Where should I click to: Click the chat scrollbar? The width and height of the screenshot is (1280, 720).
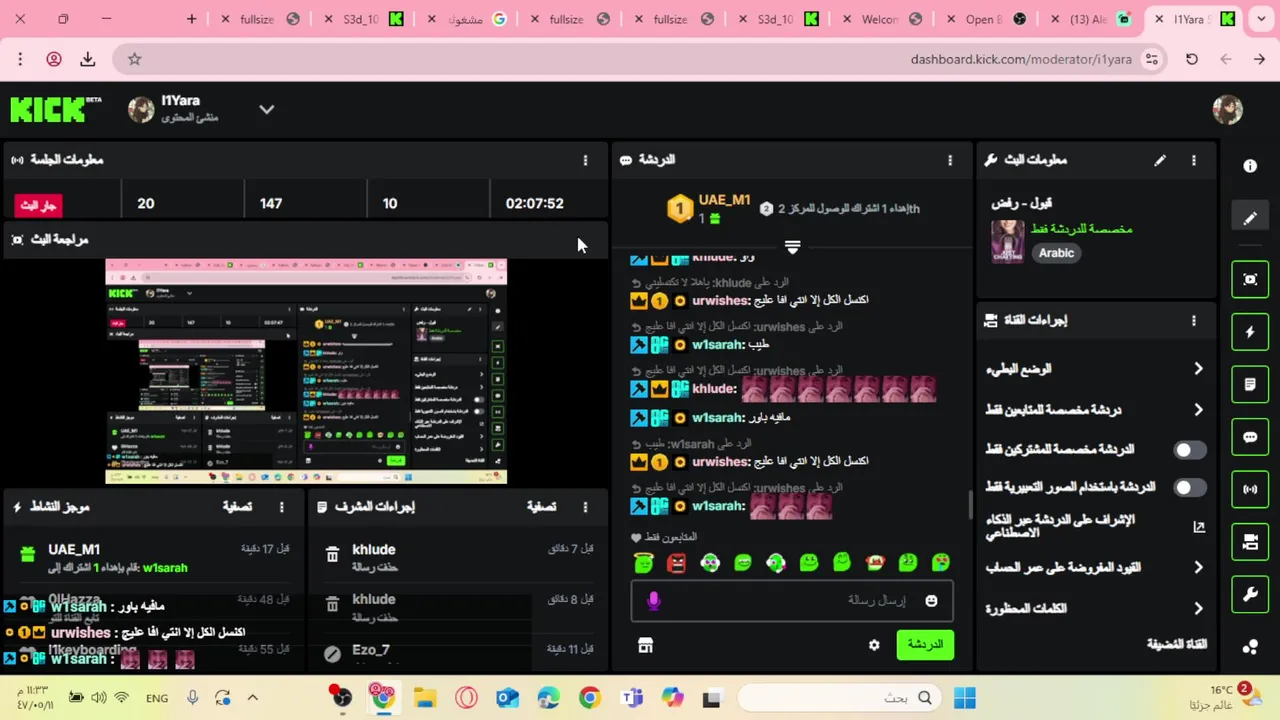(970, 505)
